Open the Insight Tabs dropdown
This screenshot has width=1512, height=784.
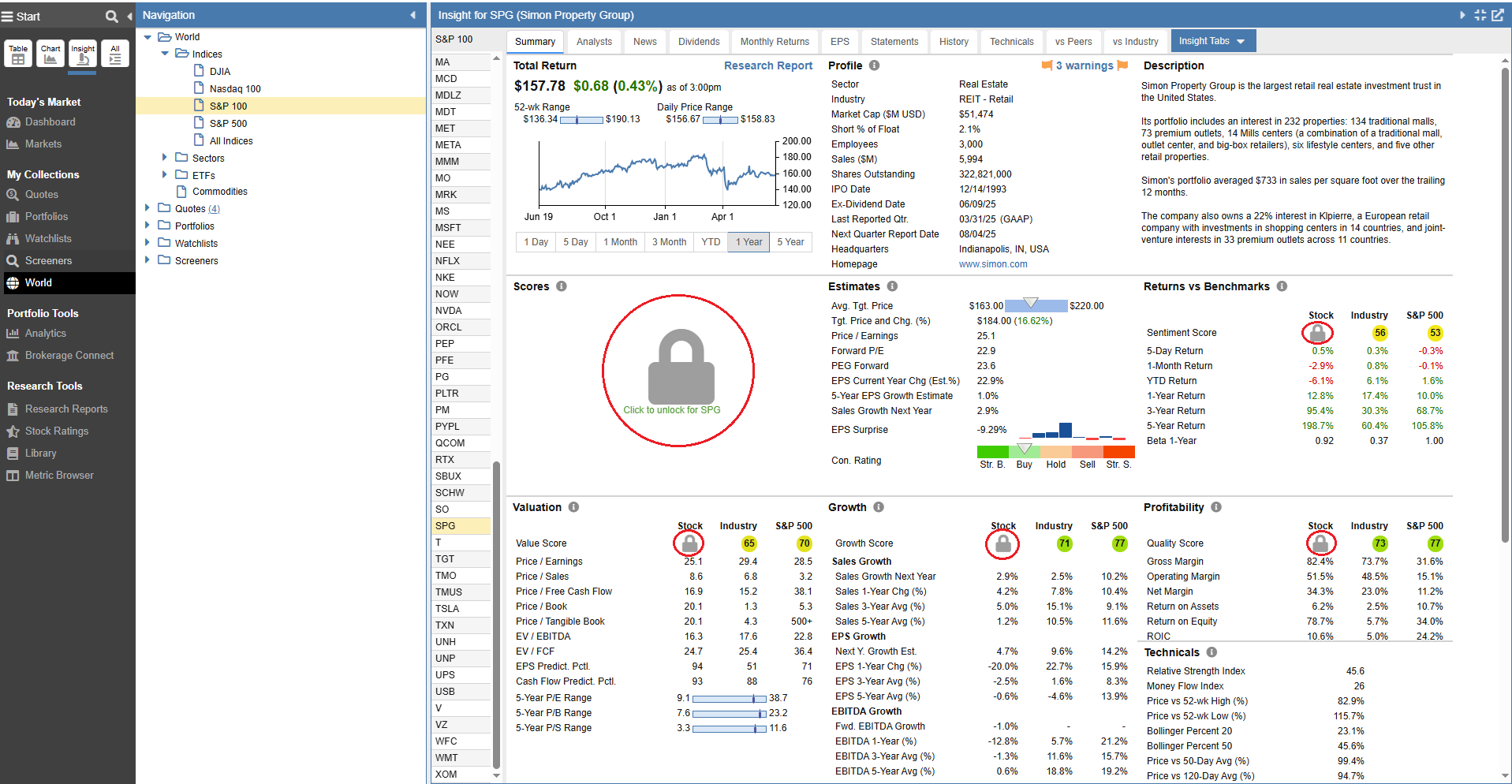click(x=1211, y=41)
